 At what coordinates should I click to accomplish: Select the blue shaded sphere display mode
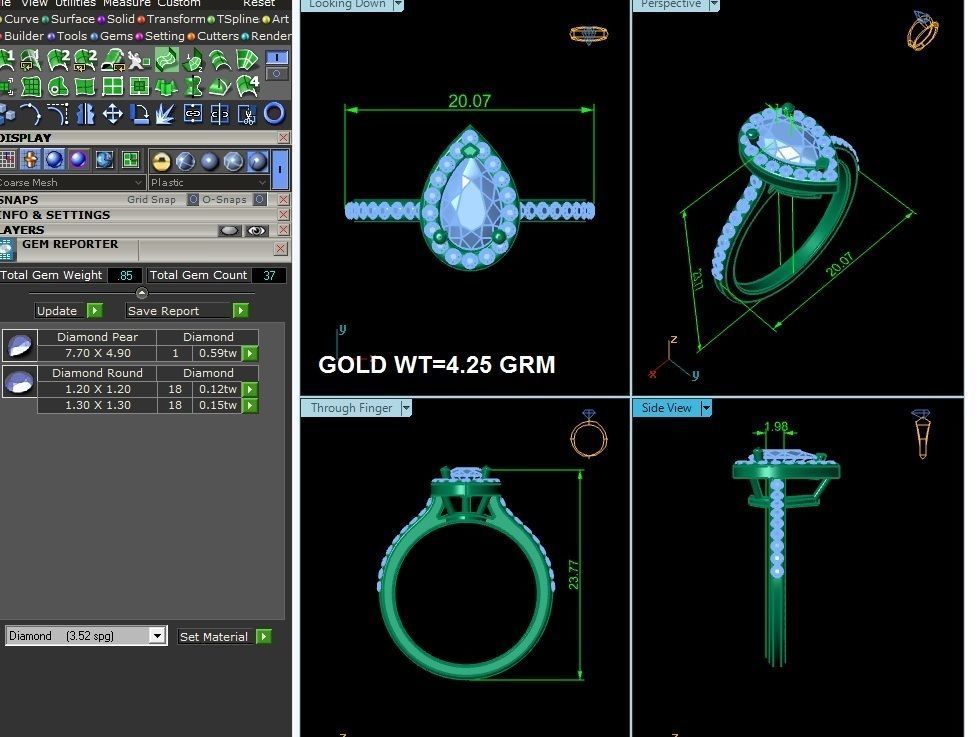[54, 160]
